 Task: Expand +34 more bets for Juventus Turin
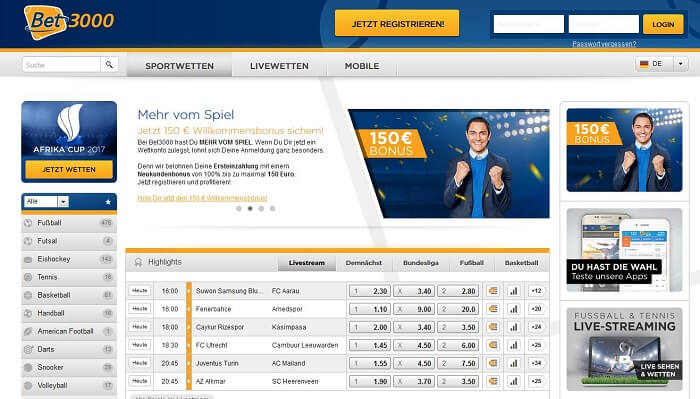[x=536, y=363]
